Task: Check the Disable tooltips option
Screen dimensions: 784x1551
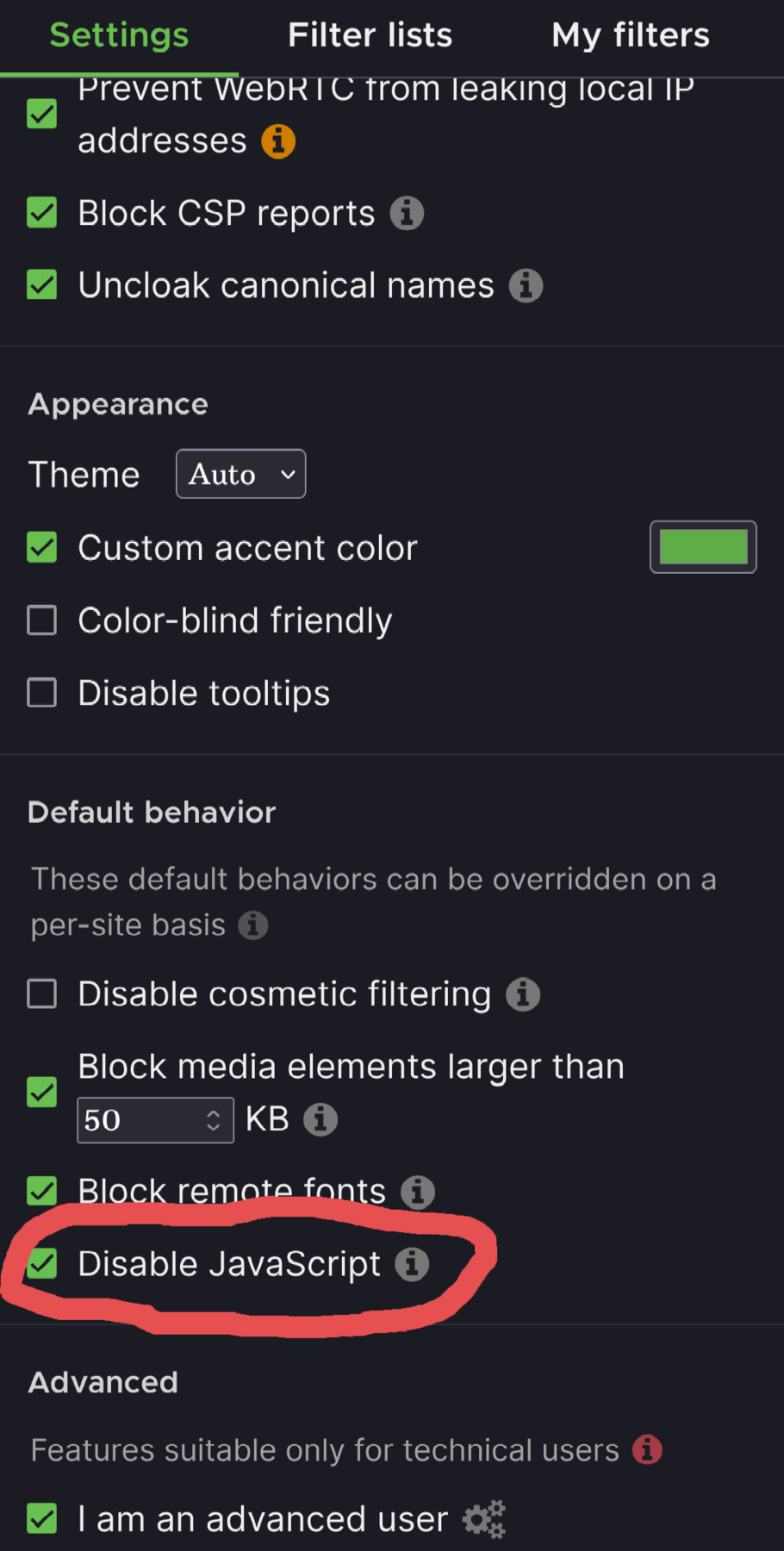Action: coord(42,693)
